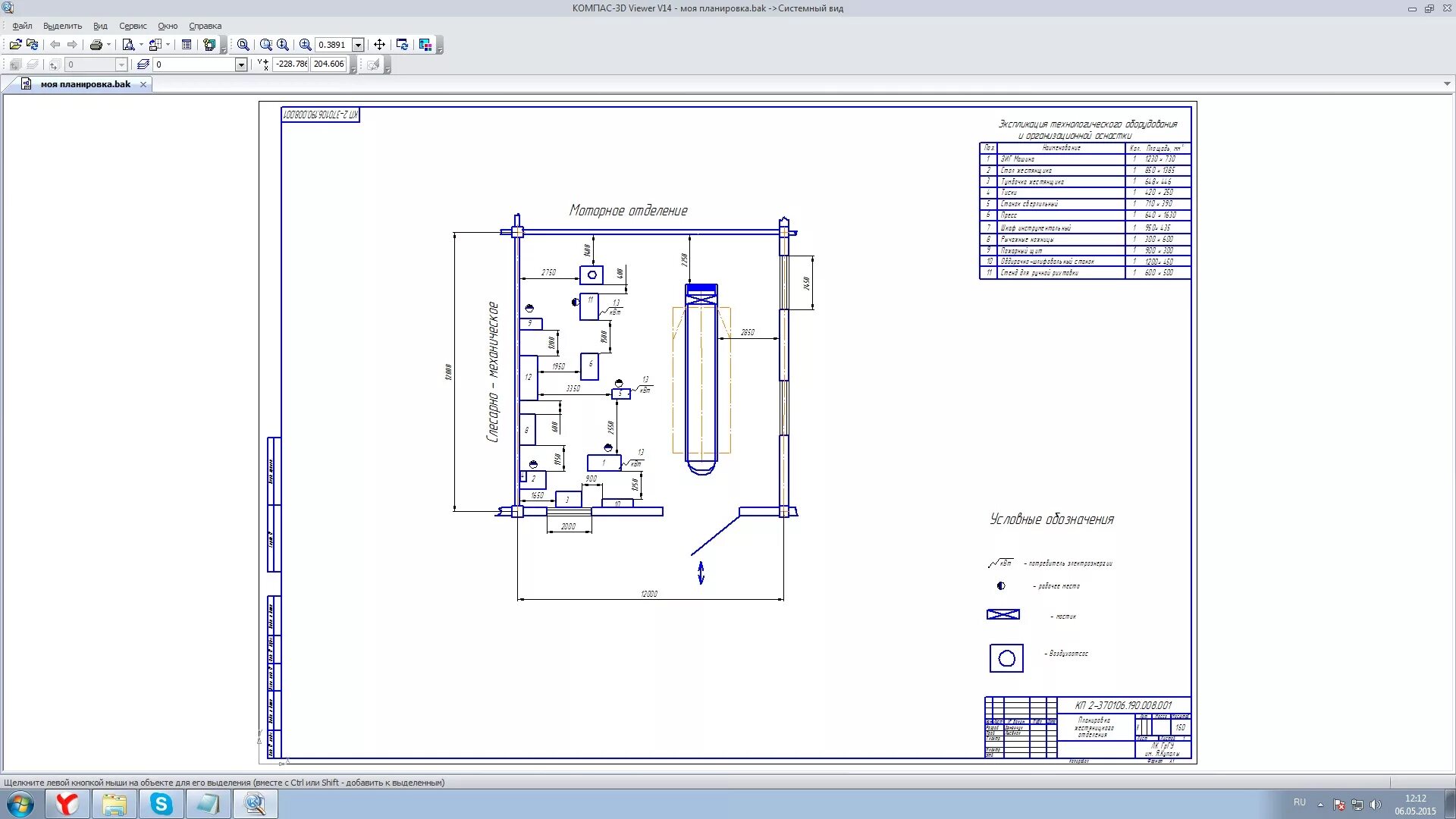The width and height of the screenshot is (1456, 819).
Task: Click the Print icon
Action: (x=96, y=45)
